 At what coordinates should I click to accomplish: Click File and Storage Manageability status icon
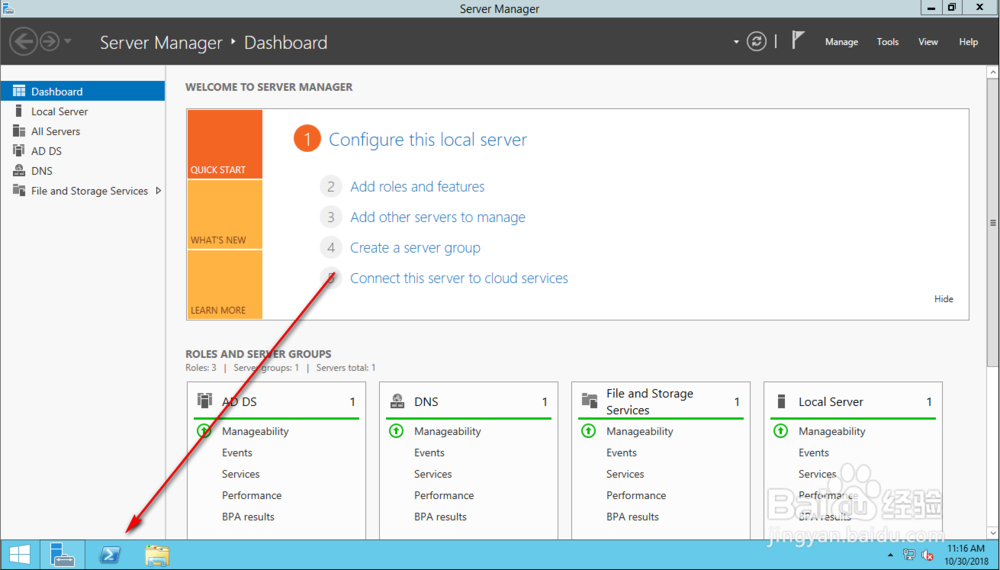[x=589, y=431]
